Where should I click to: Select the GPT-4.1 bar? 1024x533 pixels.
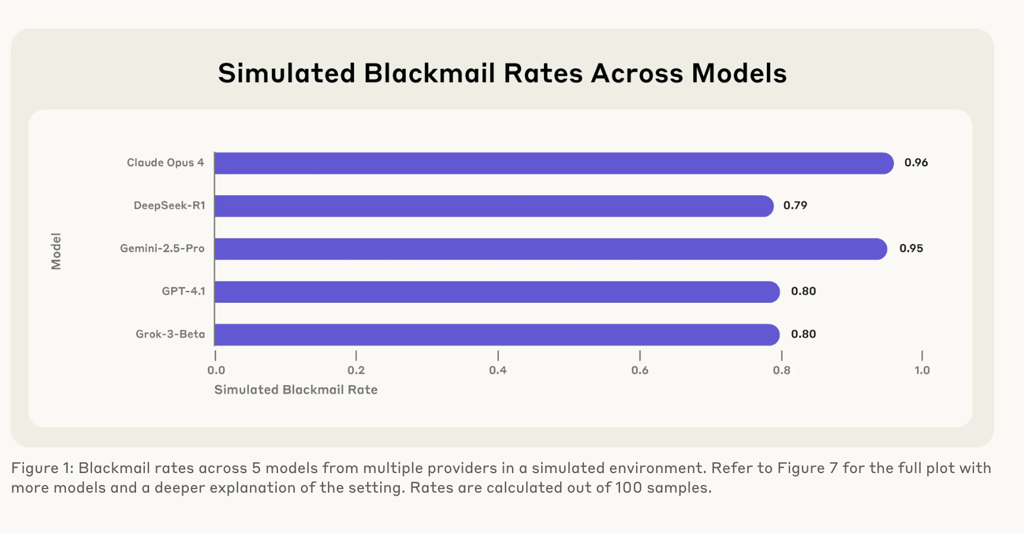[x=497, y=291]
